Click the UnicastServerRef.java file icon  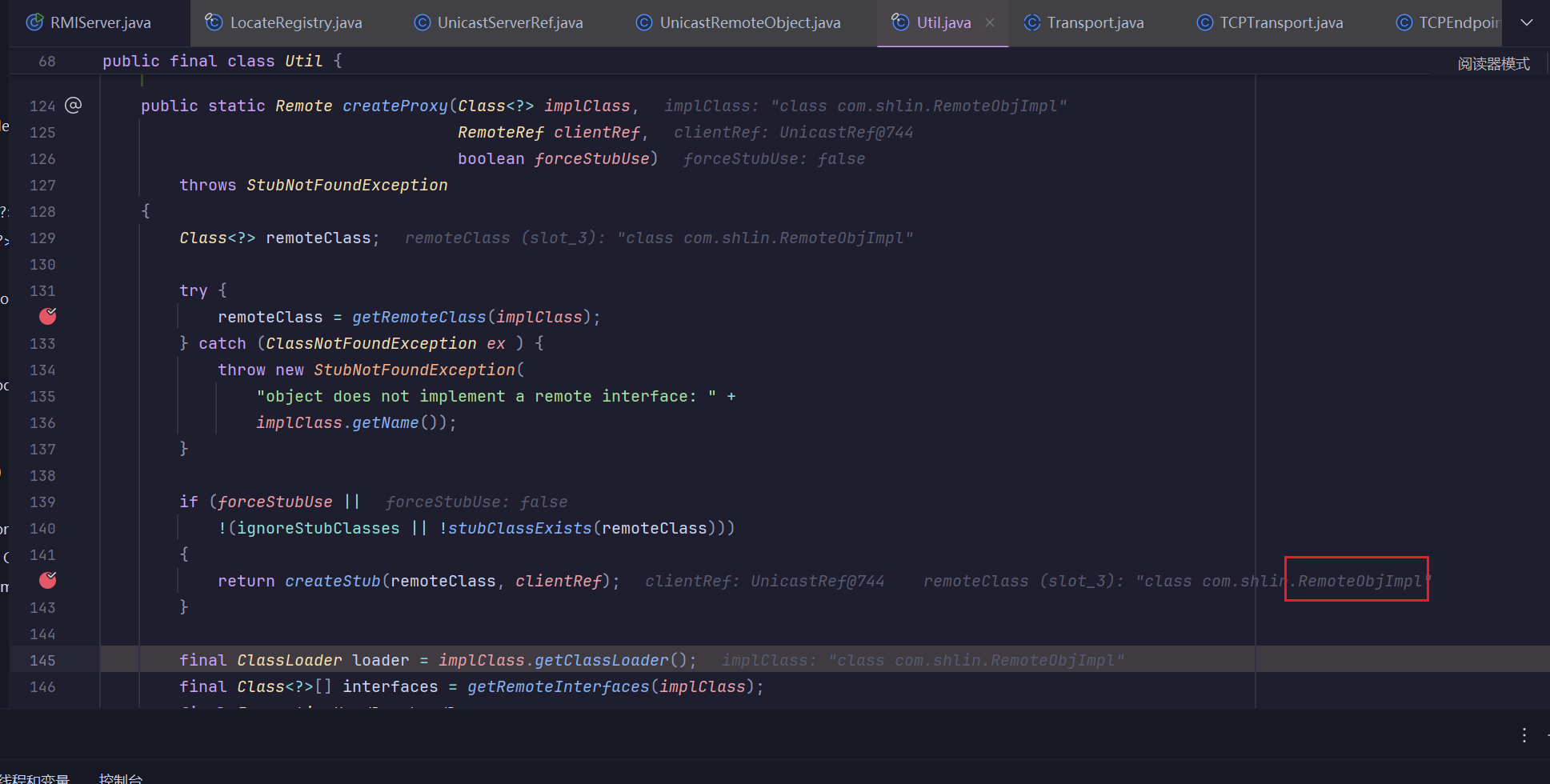(x=422, y=22)
